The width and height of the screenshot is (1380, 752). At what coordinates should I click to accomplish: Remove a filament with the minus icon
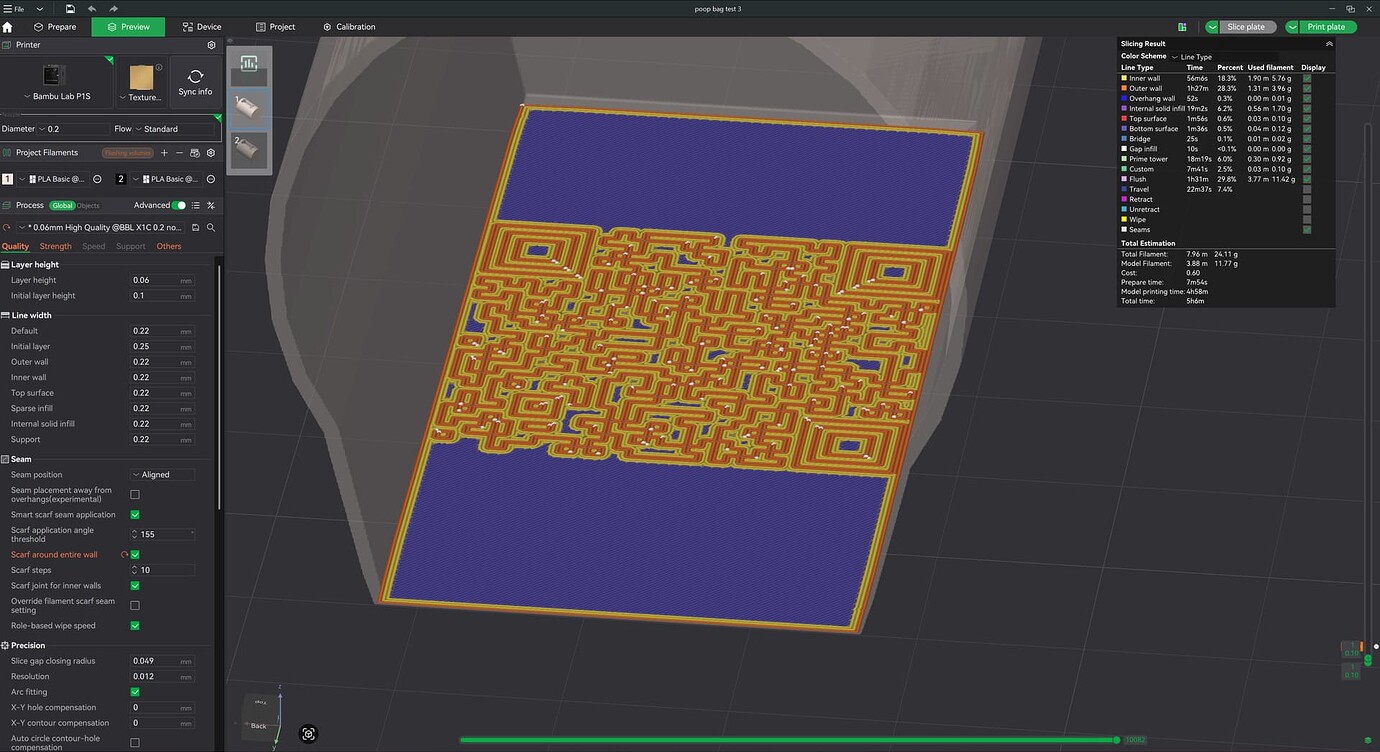179,153
